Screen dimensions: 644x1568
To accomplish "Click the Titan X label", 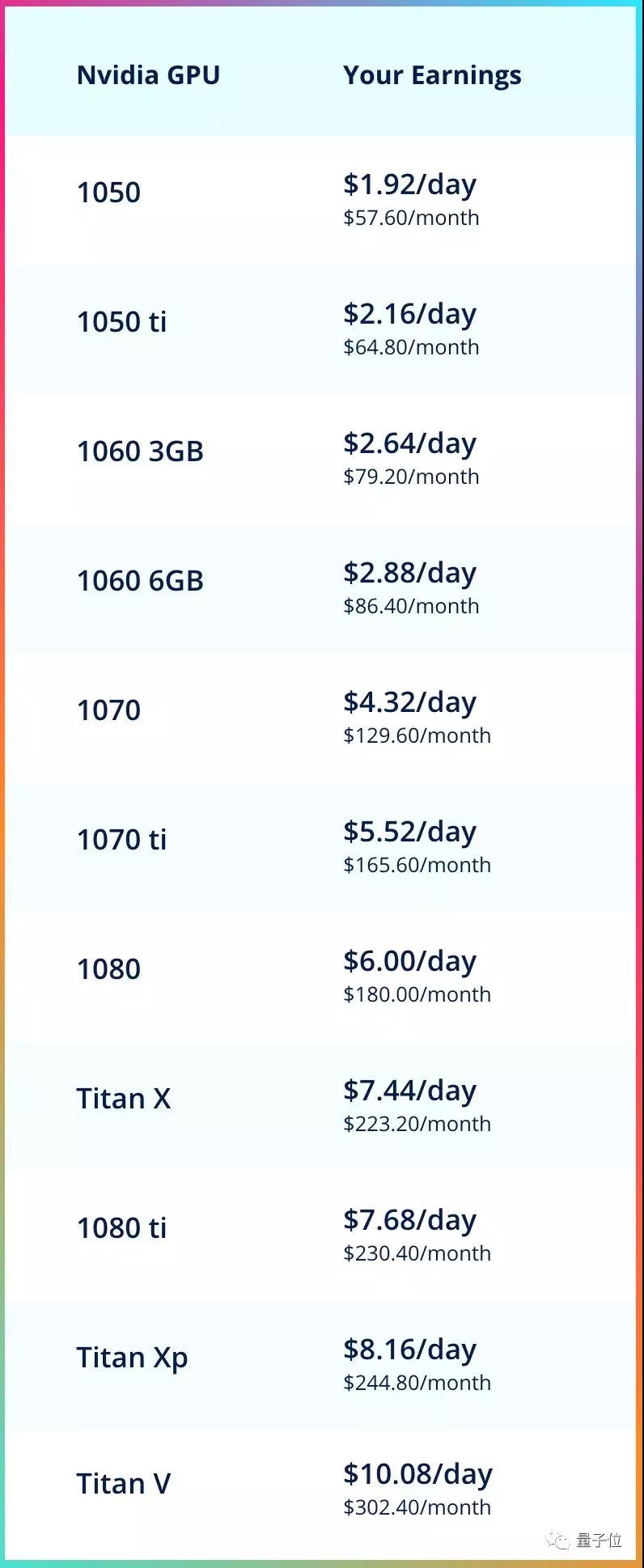I will coord(124,1099).
